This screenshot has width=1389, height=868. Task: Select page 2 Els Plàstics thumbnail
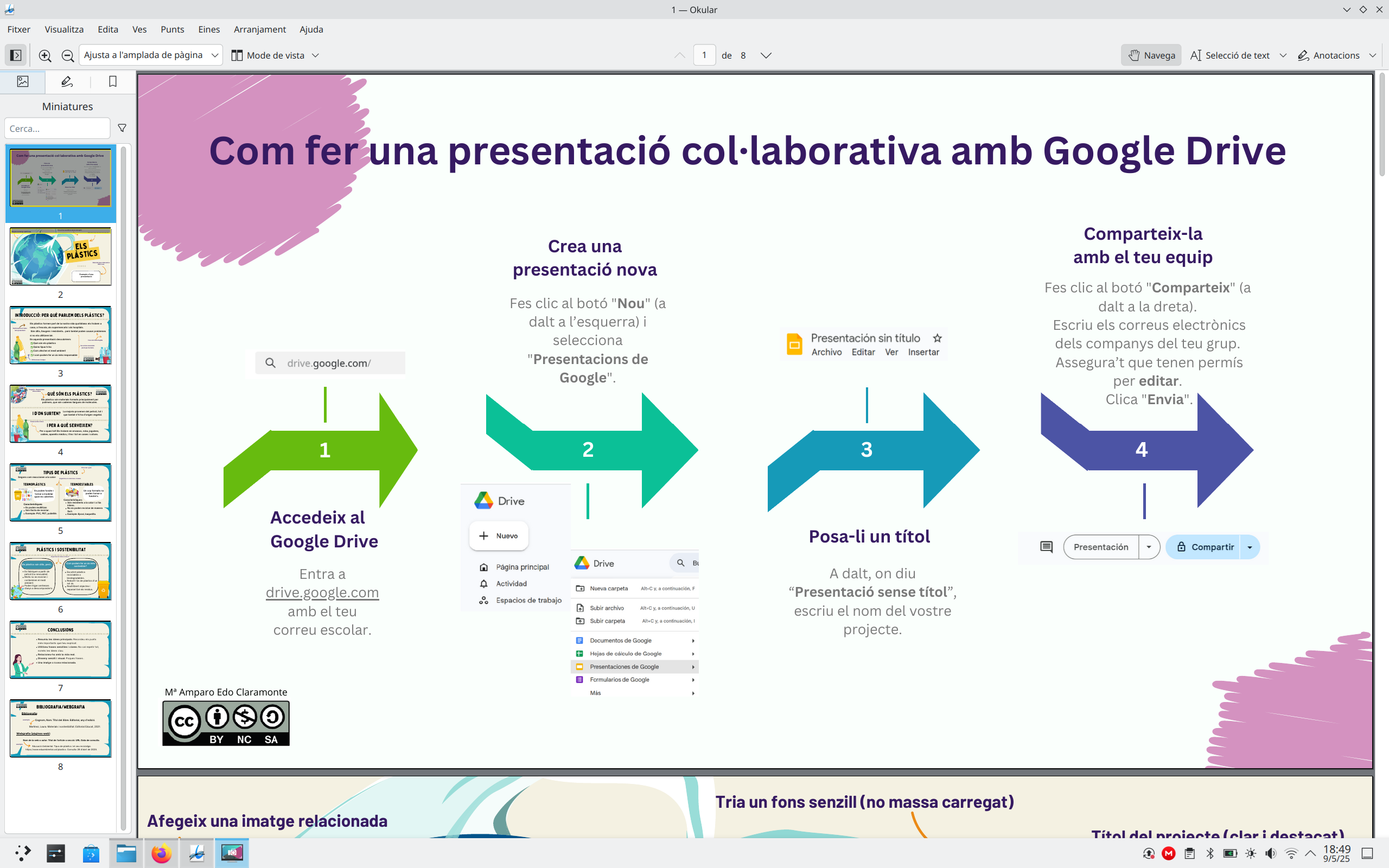pyautogui.click(x=60, y=257)
